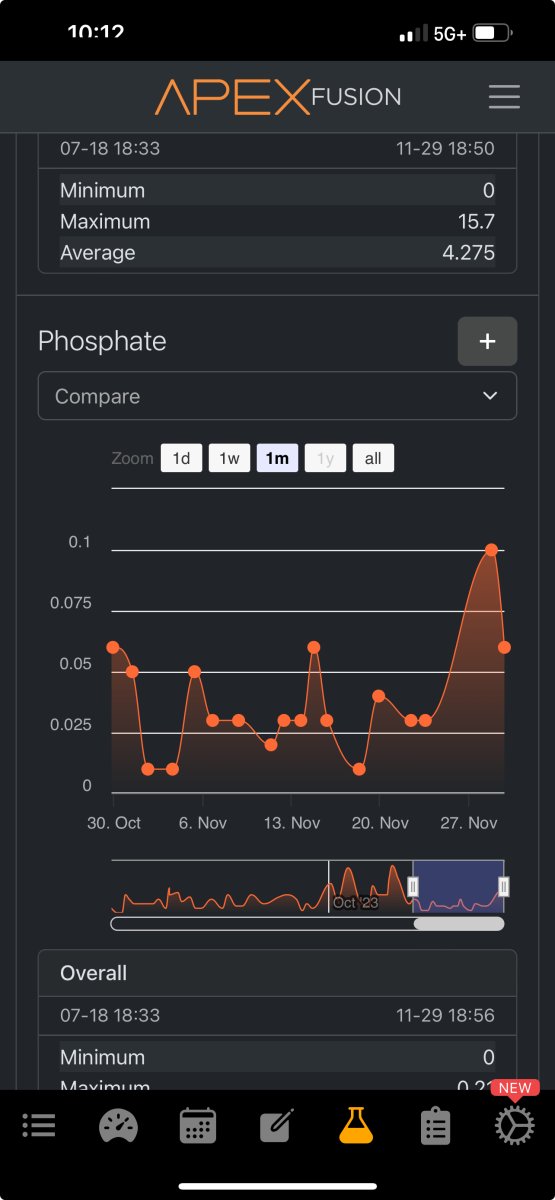This screenshot has height=1200, width=555.
Task: Set chart zoom to 1w
Action: click(229, 459)
